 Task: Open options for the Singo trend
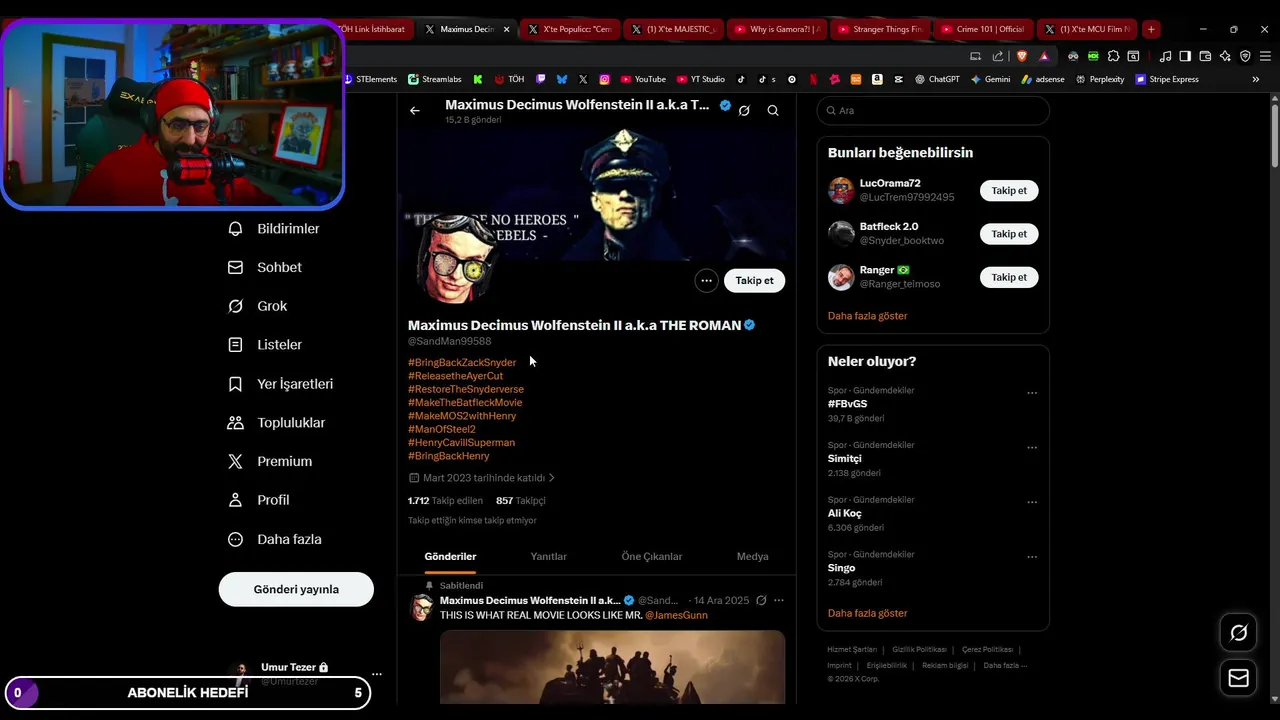tap(1032, 556)
